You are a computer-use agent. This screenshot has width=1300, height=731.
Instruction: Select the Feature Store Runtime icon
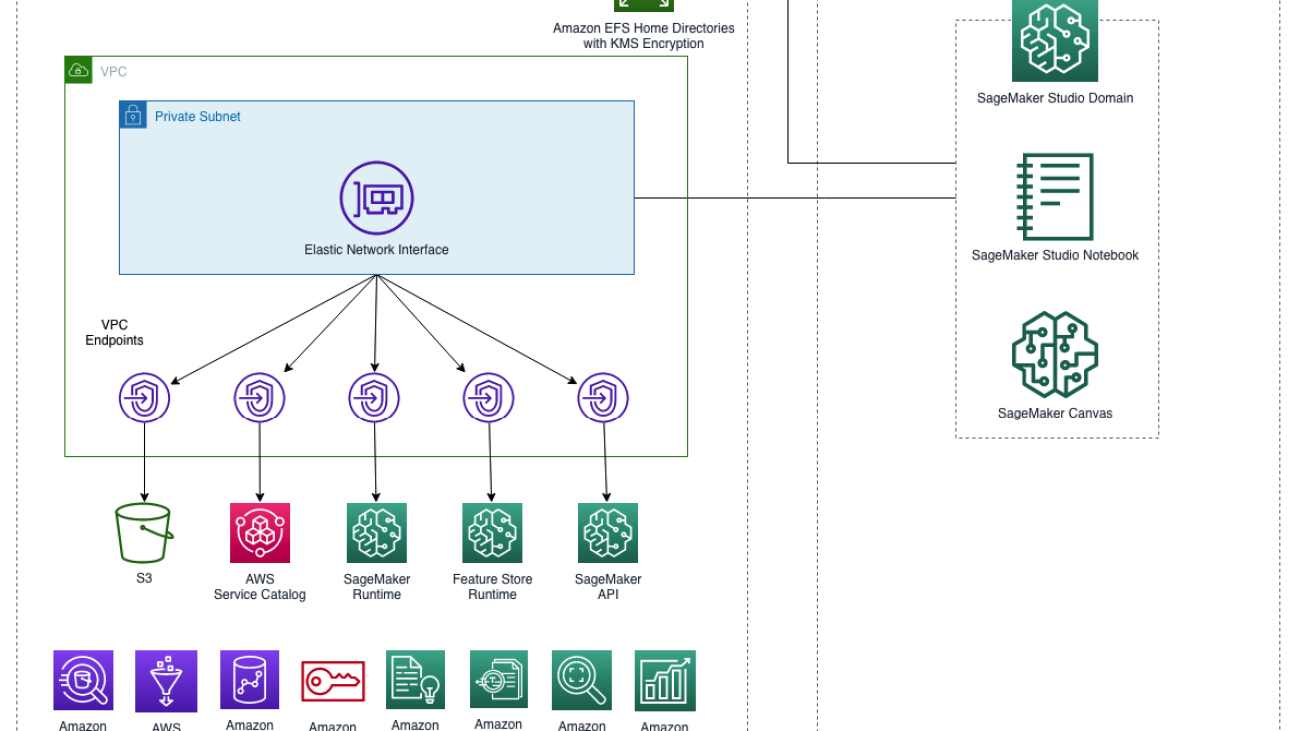492,533
